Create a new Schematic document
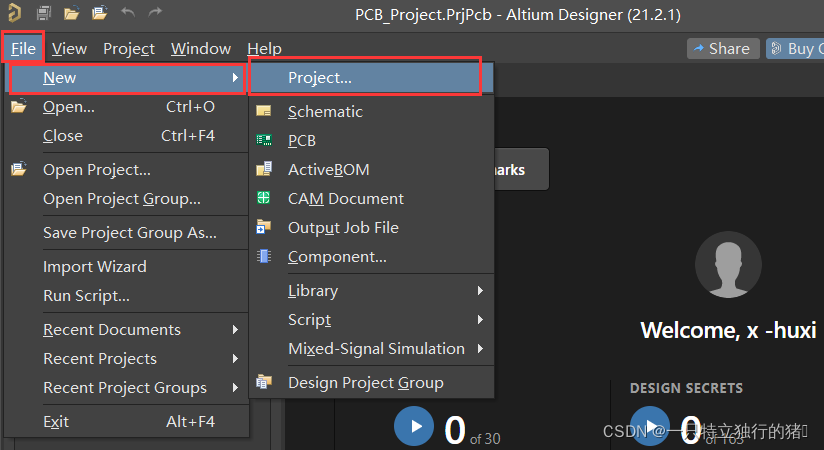 point(372,111)
